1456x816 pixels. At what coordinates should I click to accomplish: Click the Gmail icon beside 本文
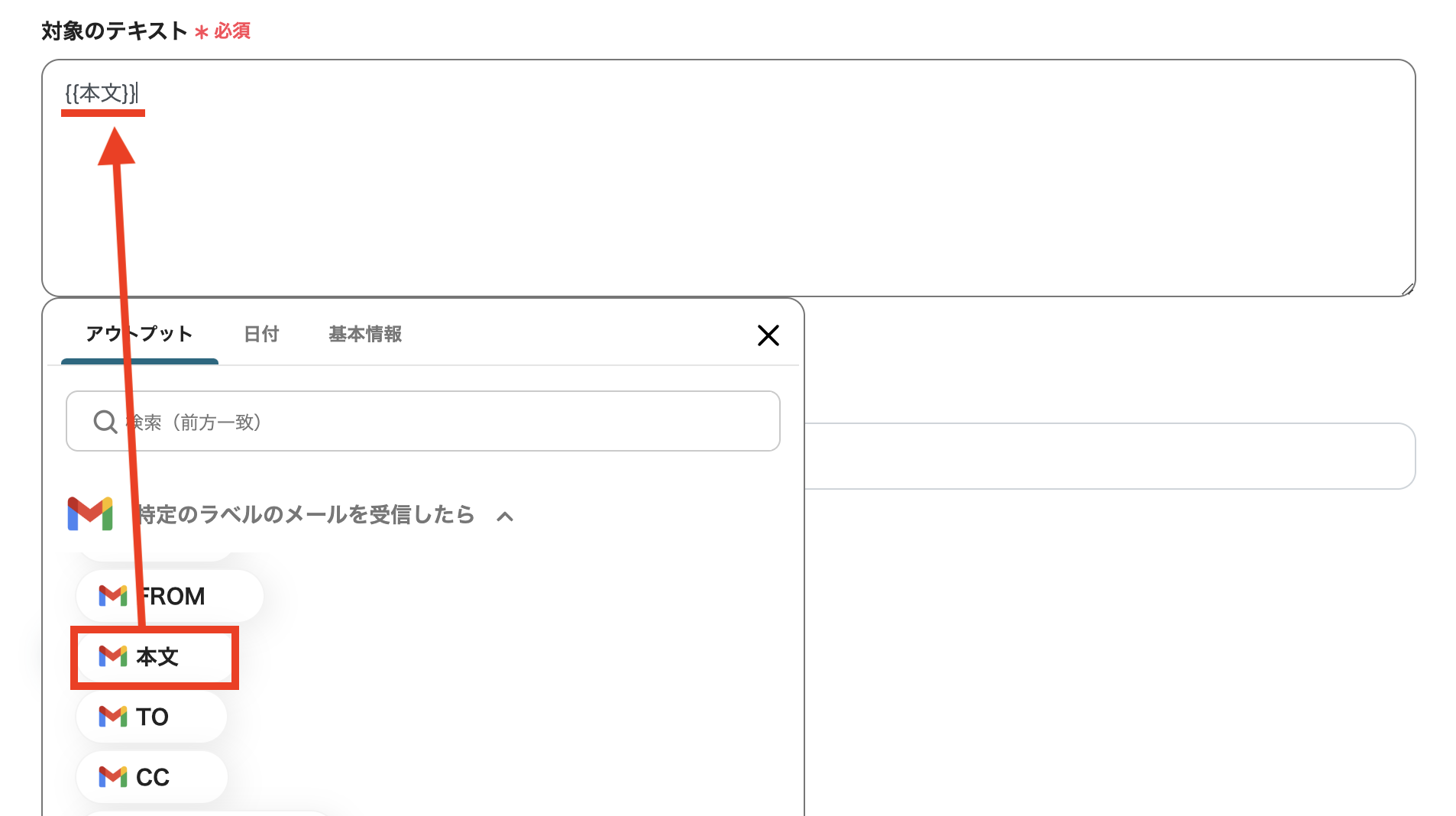[x=112, y=657]
